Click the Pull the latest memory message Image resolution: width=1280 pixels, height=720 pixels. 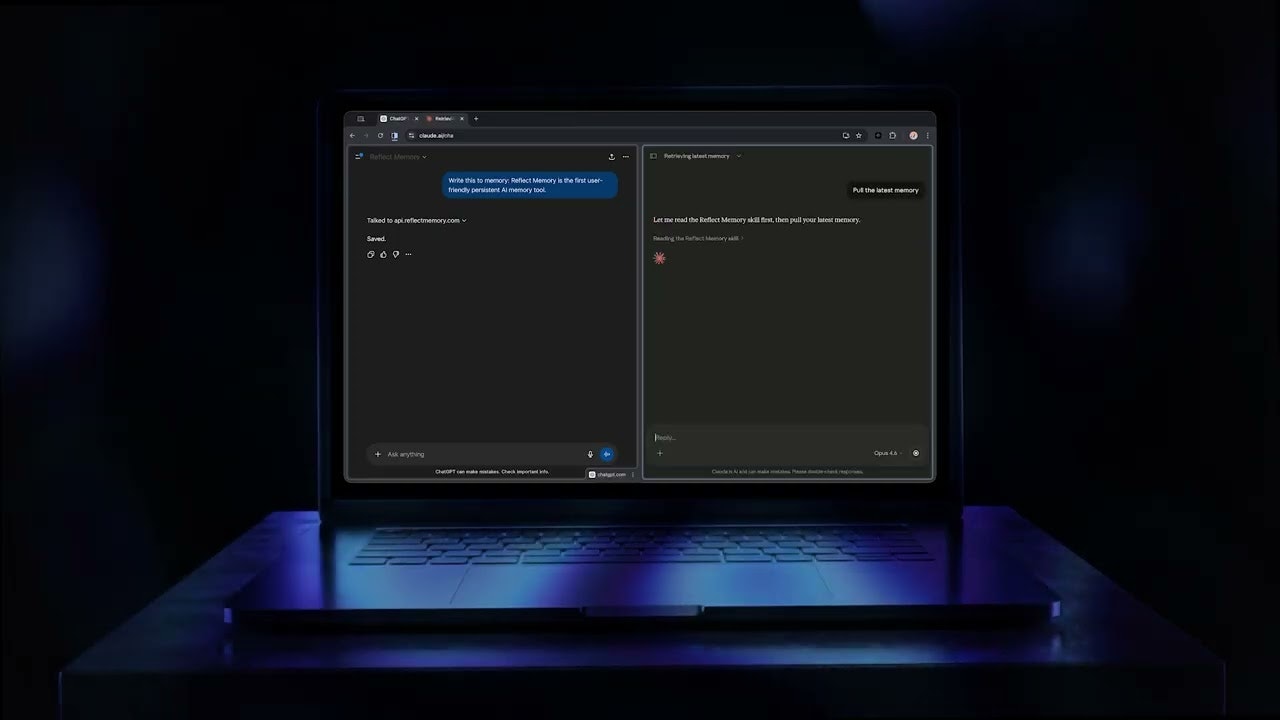tap(885, 190)
